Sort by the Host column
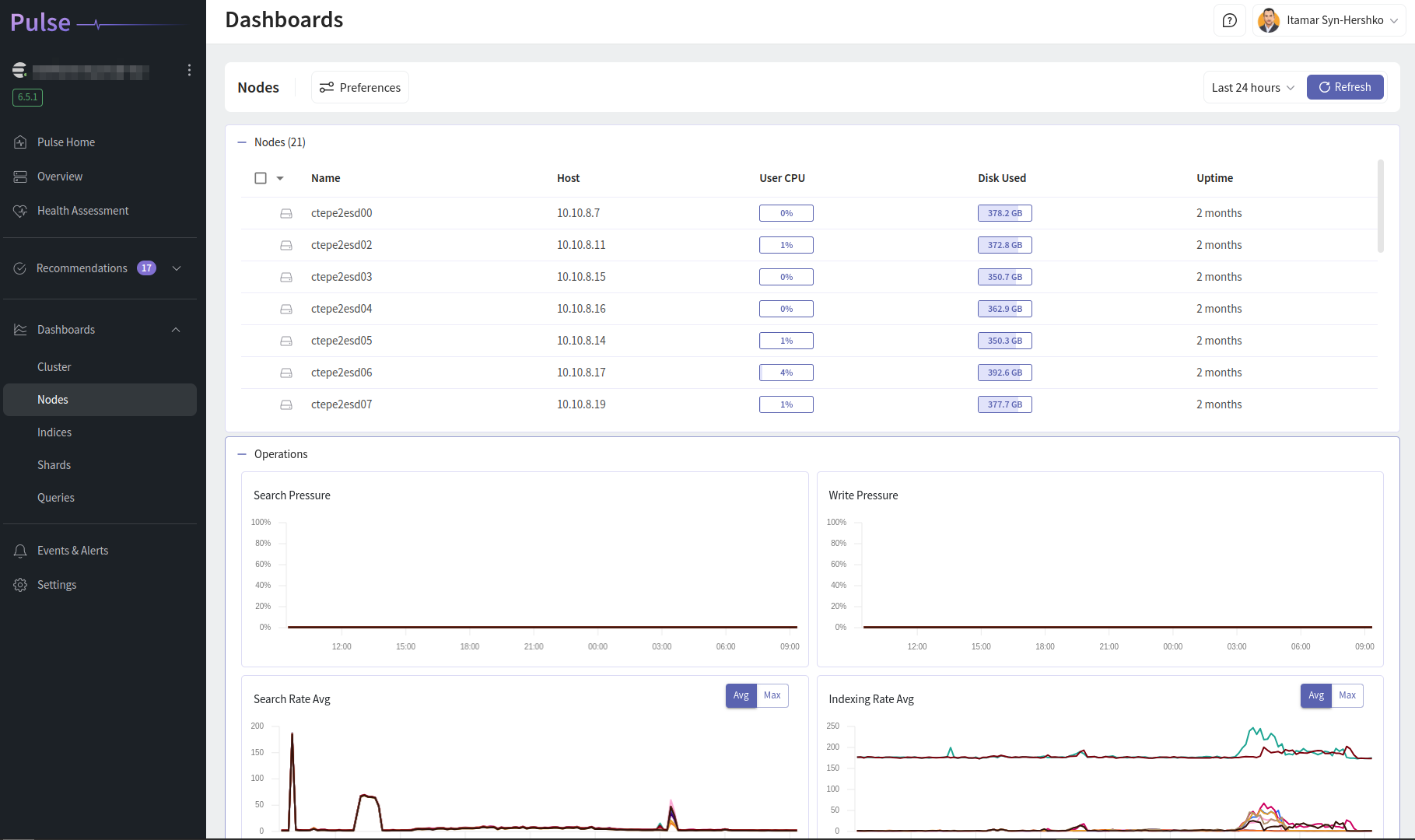This screenshot has height=840, width=1415. (568, 178)
